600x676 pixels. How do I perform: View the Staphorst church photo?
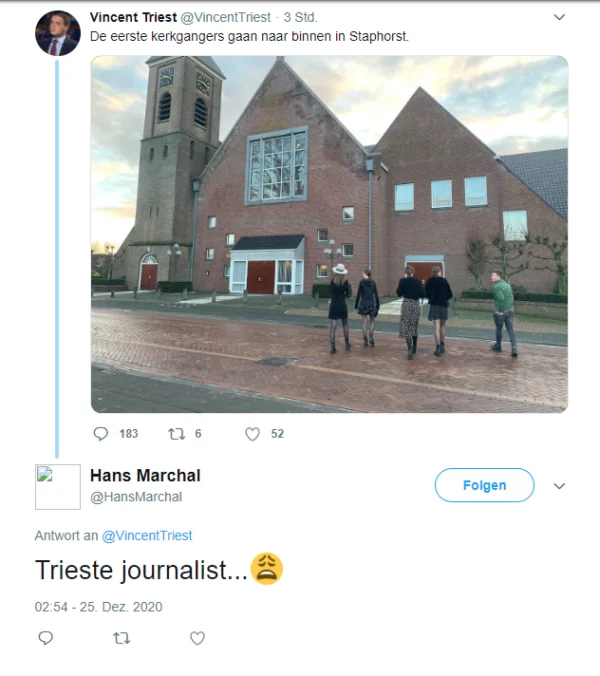329,234
